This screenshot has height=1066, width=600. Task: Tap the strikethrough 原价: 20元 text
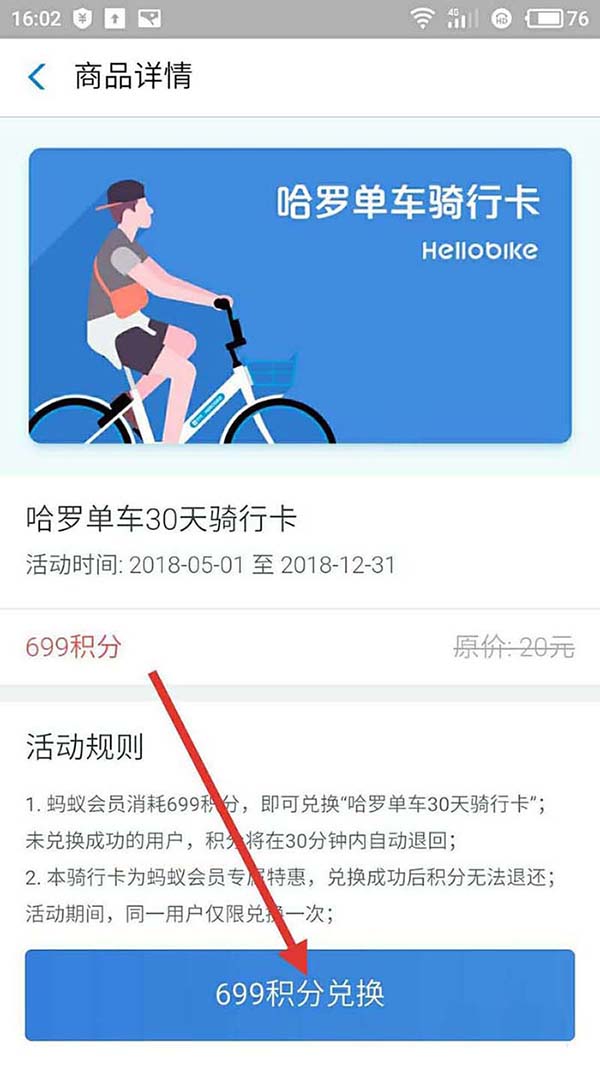(x=514, y=647)
